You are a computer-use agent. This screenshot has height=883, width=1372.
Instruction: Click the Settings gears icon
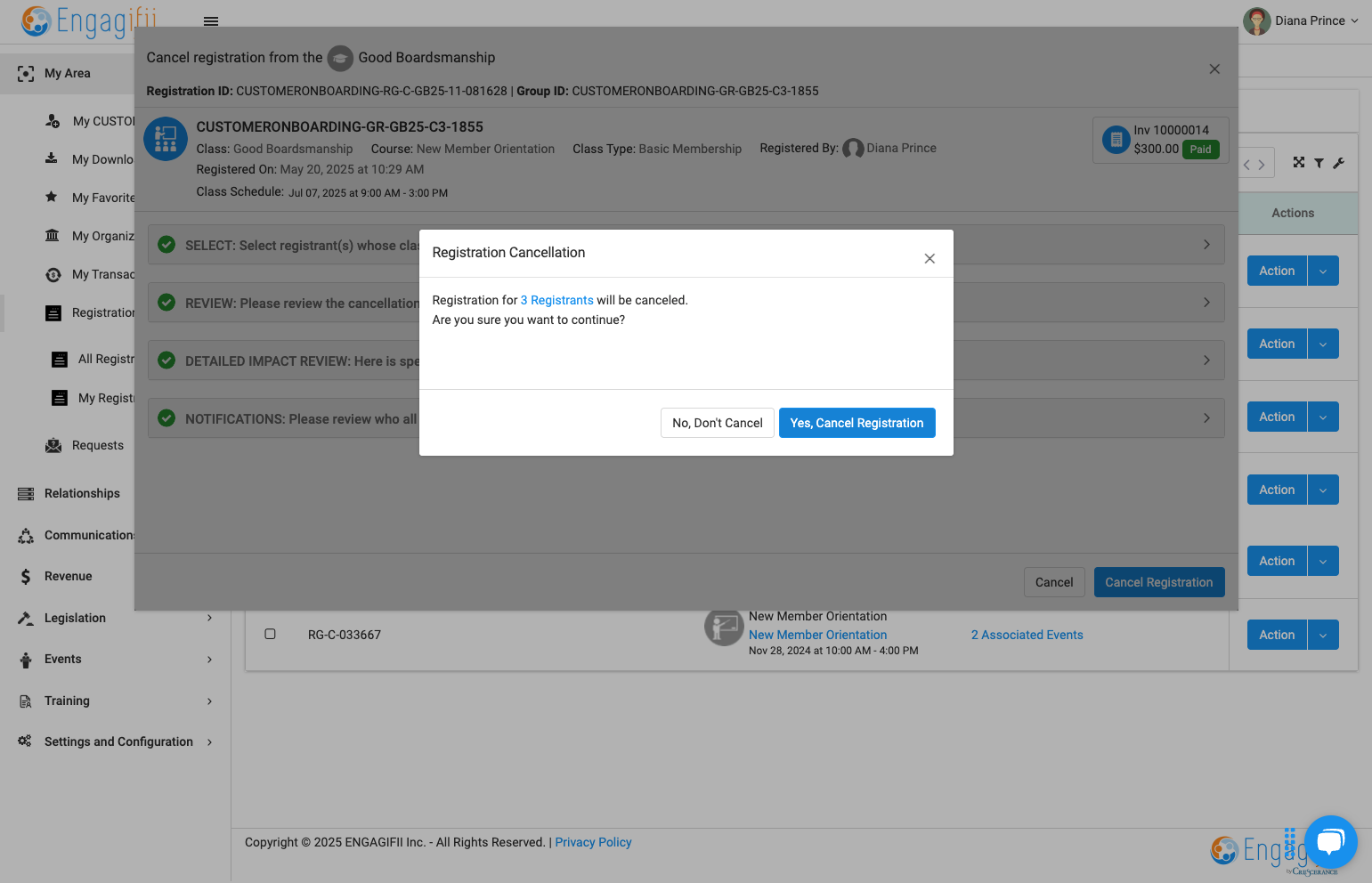[x=25, y=741]
